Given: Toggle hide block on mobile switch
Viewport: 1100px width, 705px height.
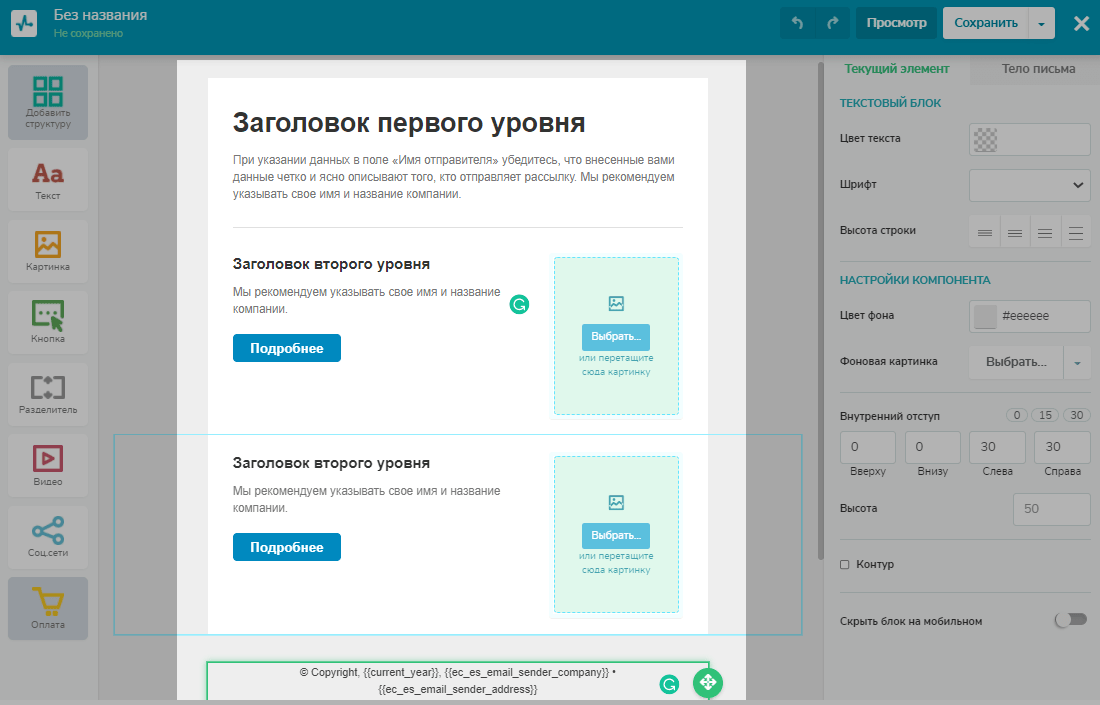Looking at the screenshot, I should [x=1070, y=620].
